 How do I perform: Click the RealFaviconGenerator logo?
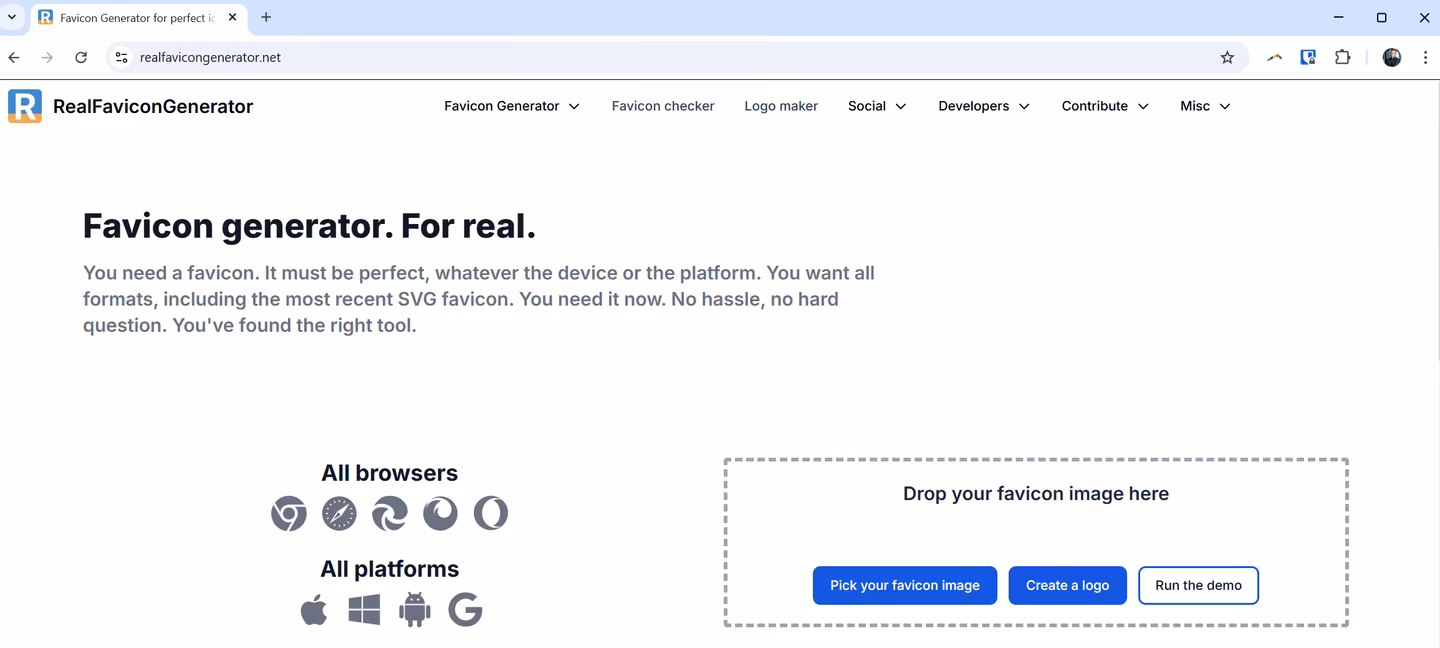click(x=132, y=105)
